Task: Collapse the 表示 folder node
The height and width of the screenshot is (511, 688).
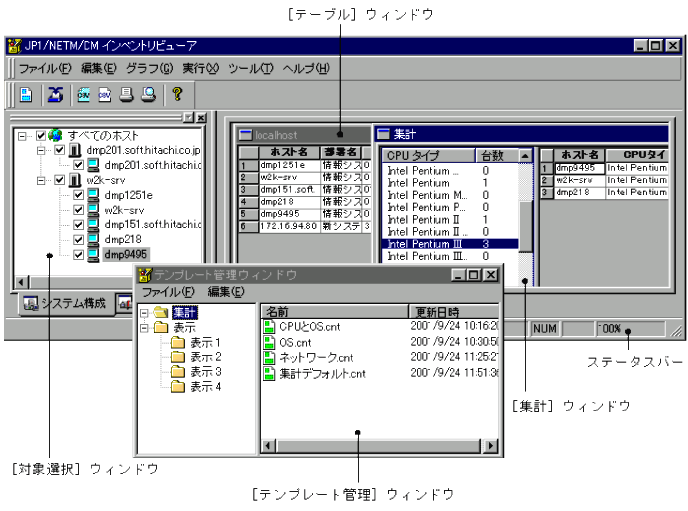Action: pos(144,328)
